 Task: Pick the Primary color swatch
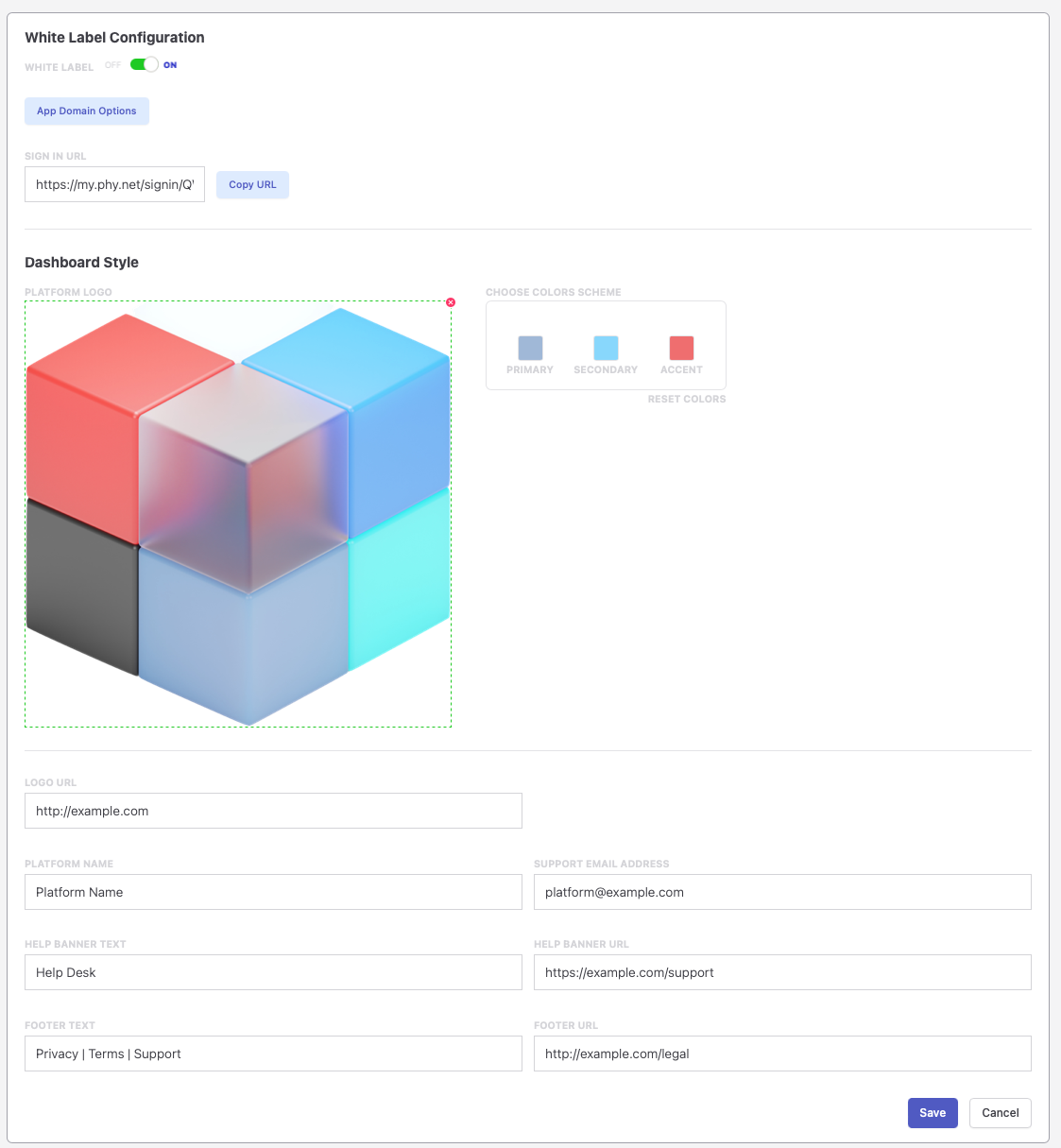click(x=530, y=348)
